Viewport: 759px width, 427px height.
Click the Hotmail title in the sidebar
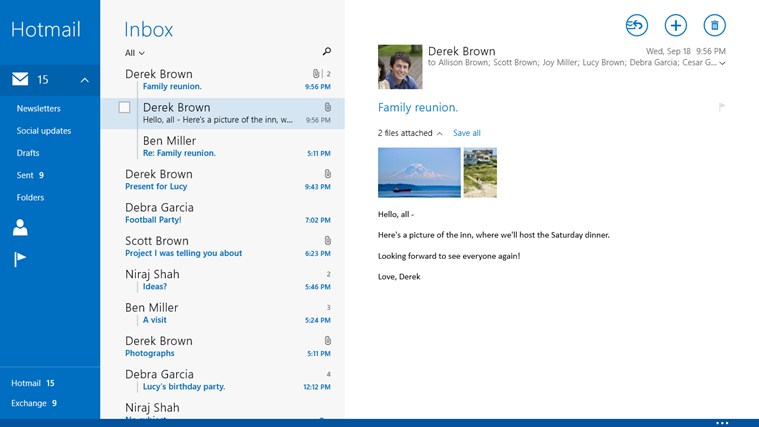coord(46,29)
